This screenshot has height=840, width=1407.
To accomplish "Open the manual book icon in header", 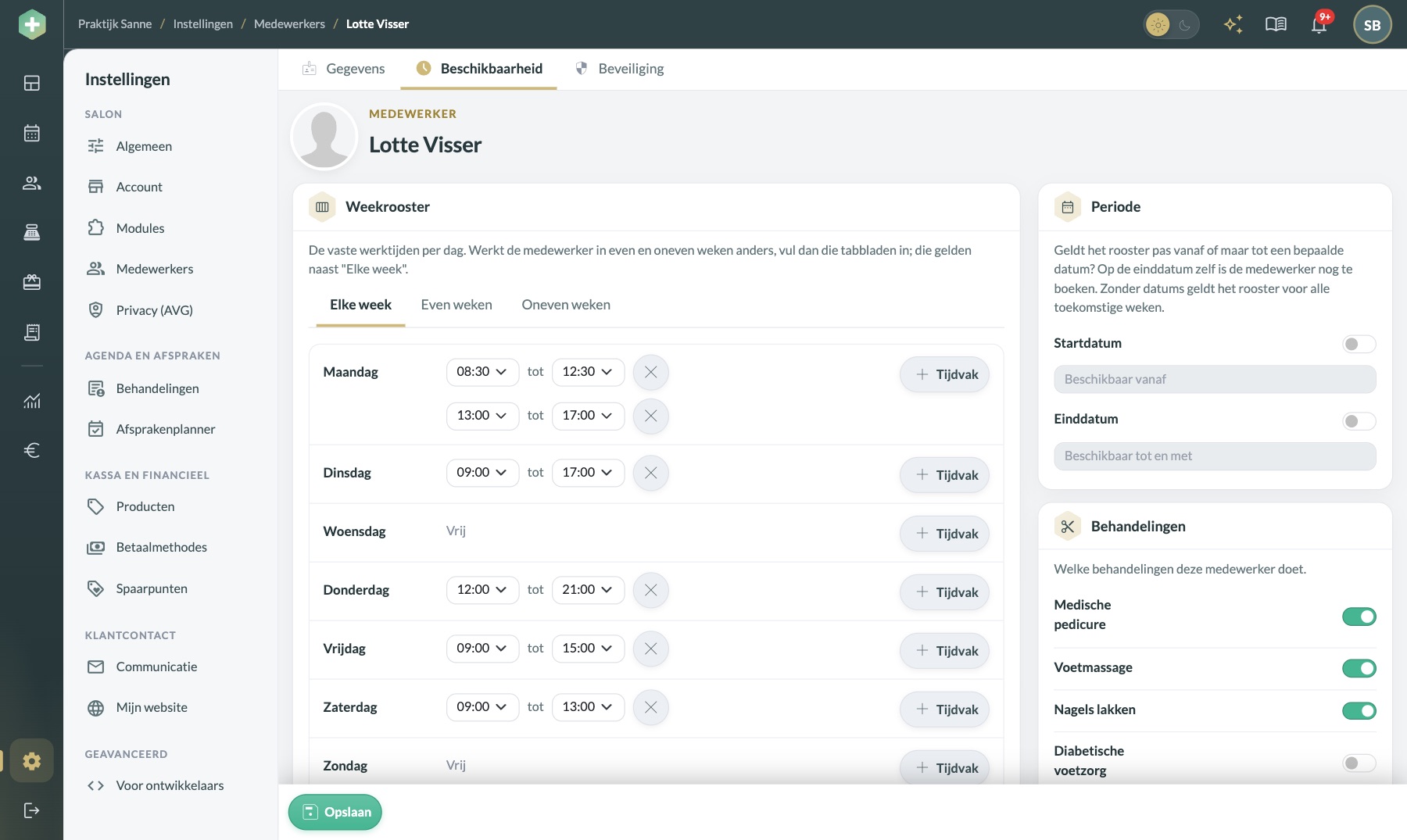I will coord(1276,24).
